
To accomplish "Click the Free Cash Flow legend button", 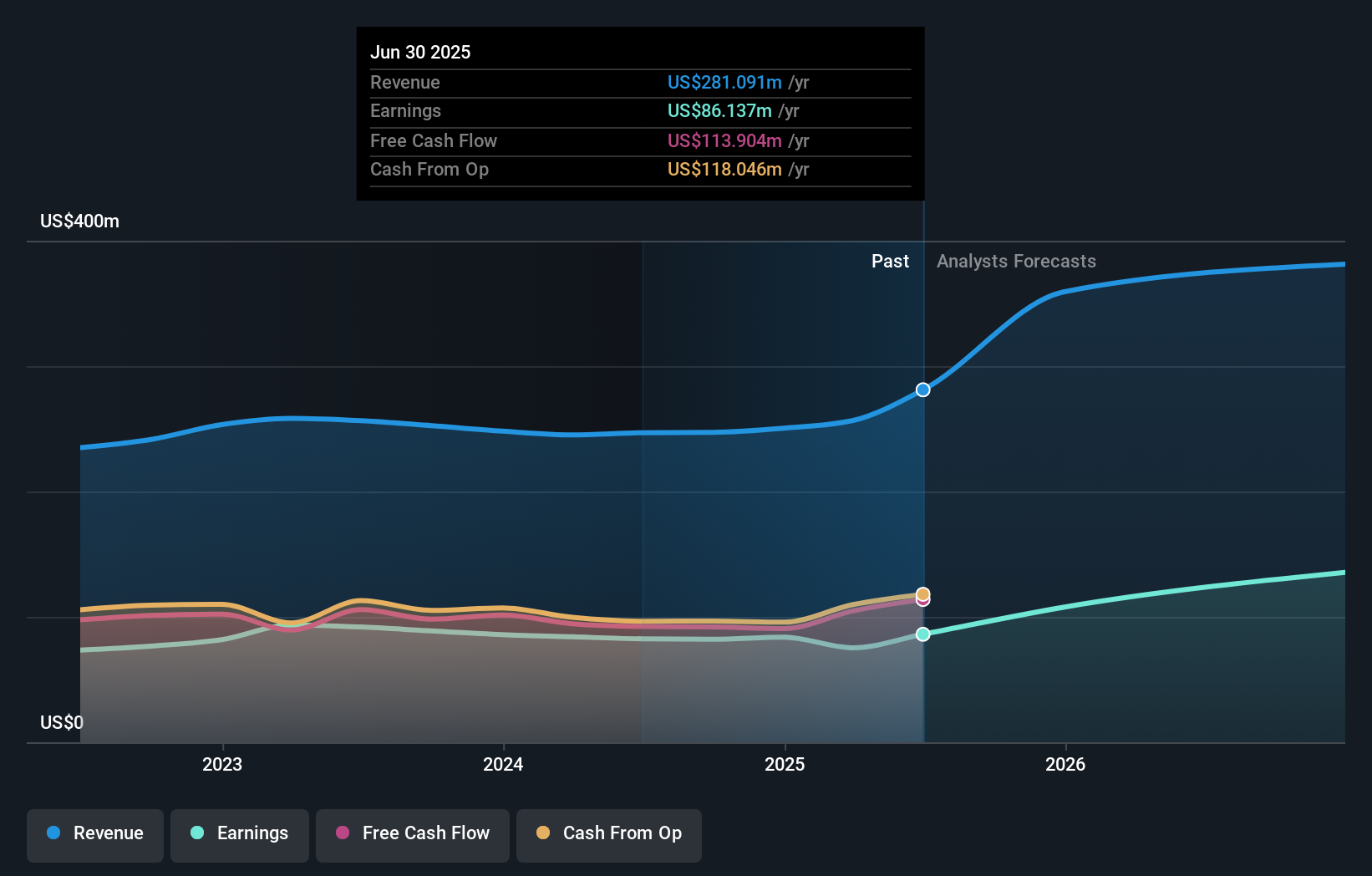I will pyautogui.click(x=413, y=835).
